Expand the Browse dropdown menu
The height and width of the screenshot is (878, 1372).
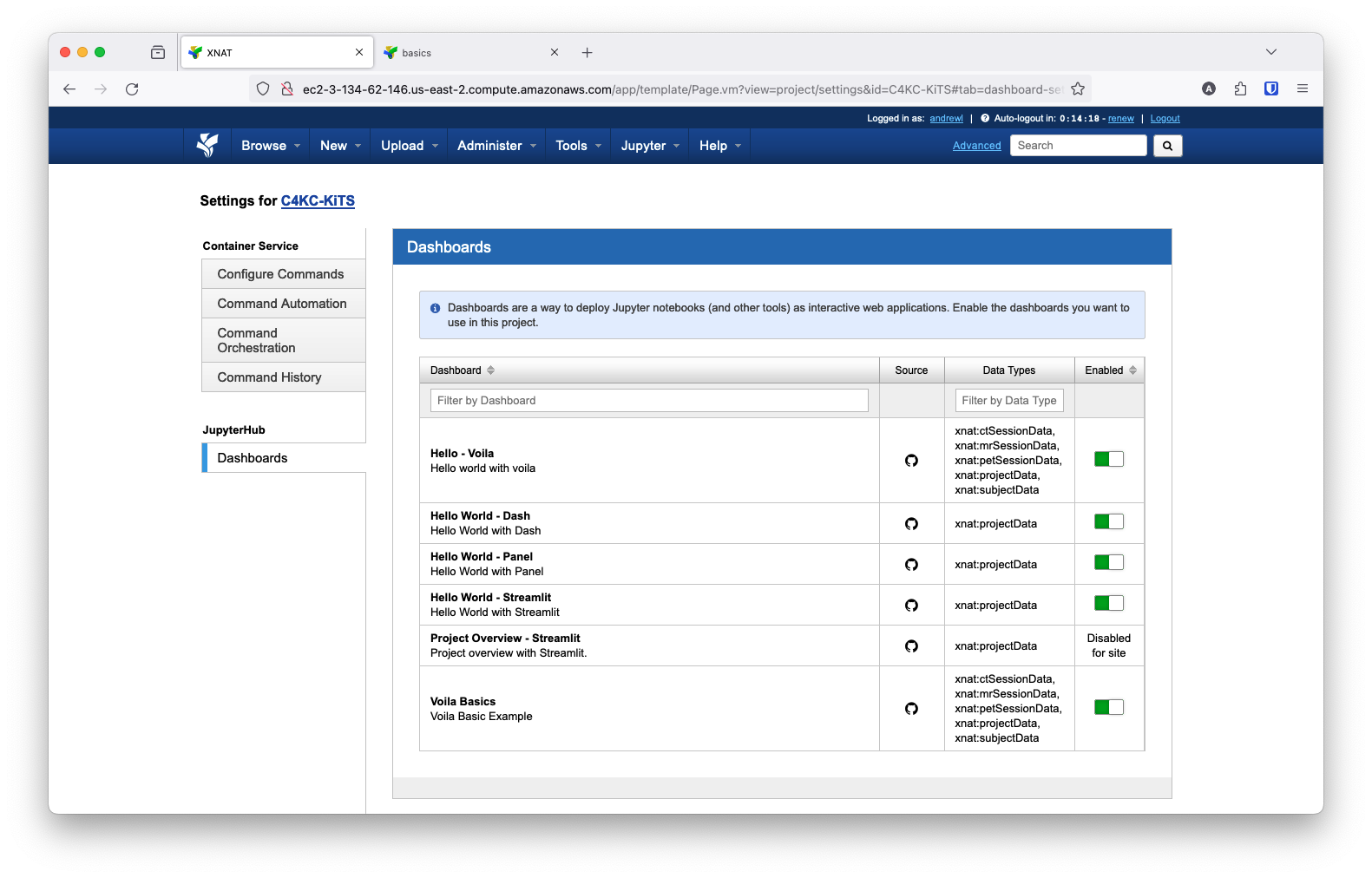tap(270, 146)
